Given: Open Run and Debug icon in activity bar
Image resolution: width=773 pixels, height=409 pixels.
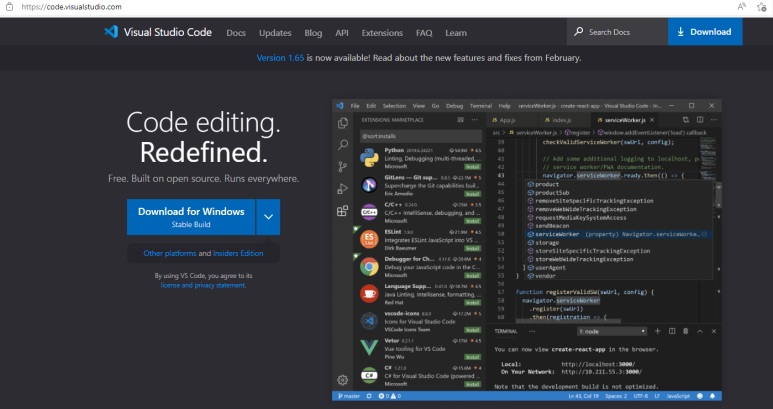Looking at the screenshot, I should [x=343, y=189].
